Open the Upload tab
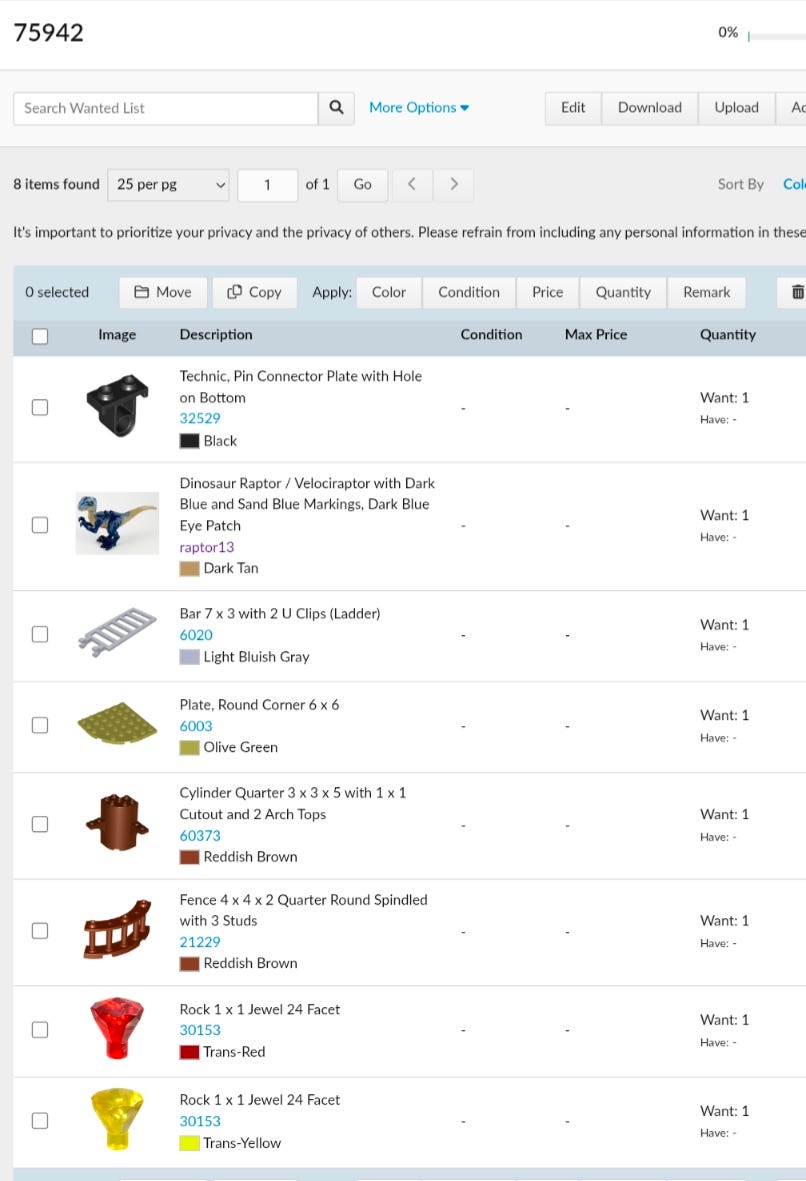 (736, 108)
